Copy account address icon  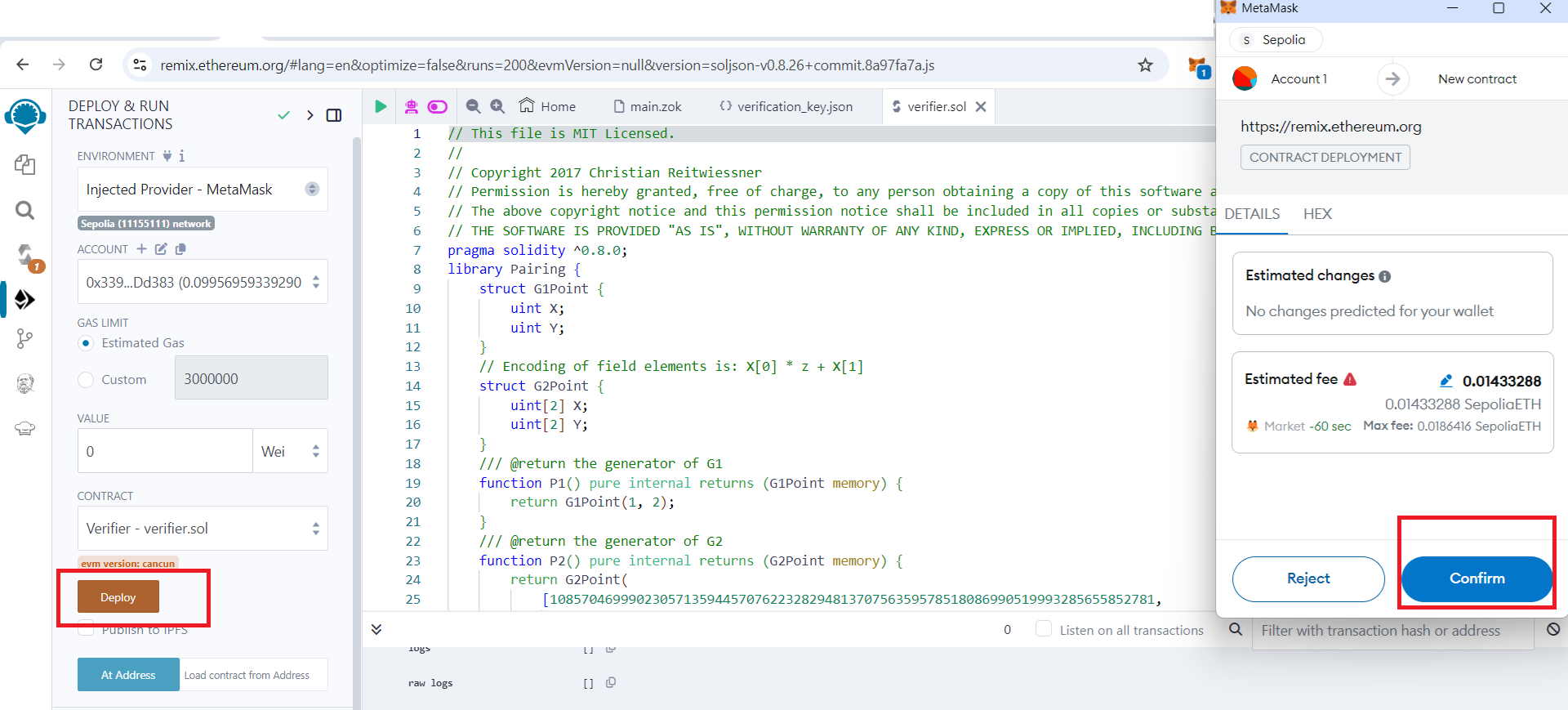coord(180,248)
